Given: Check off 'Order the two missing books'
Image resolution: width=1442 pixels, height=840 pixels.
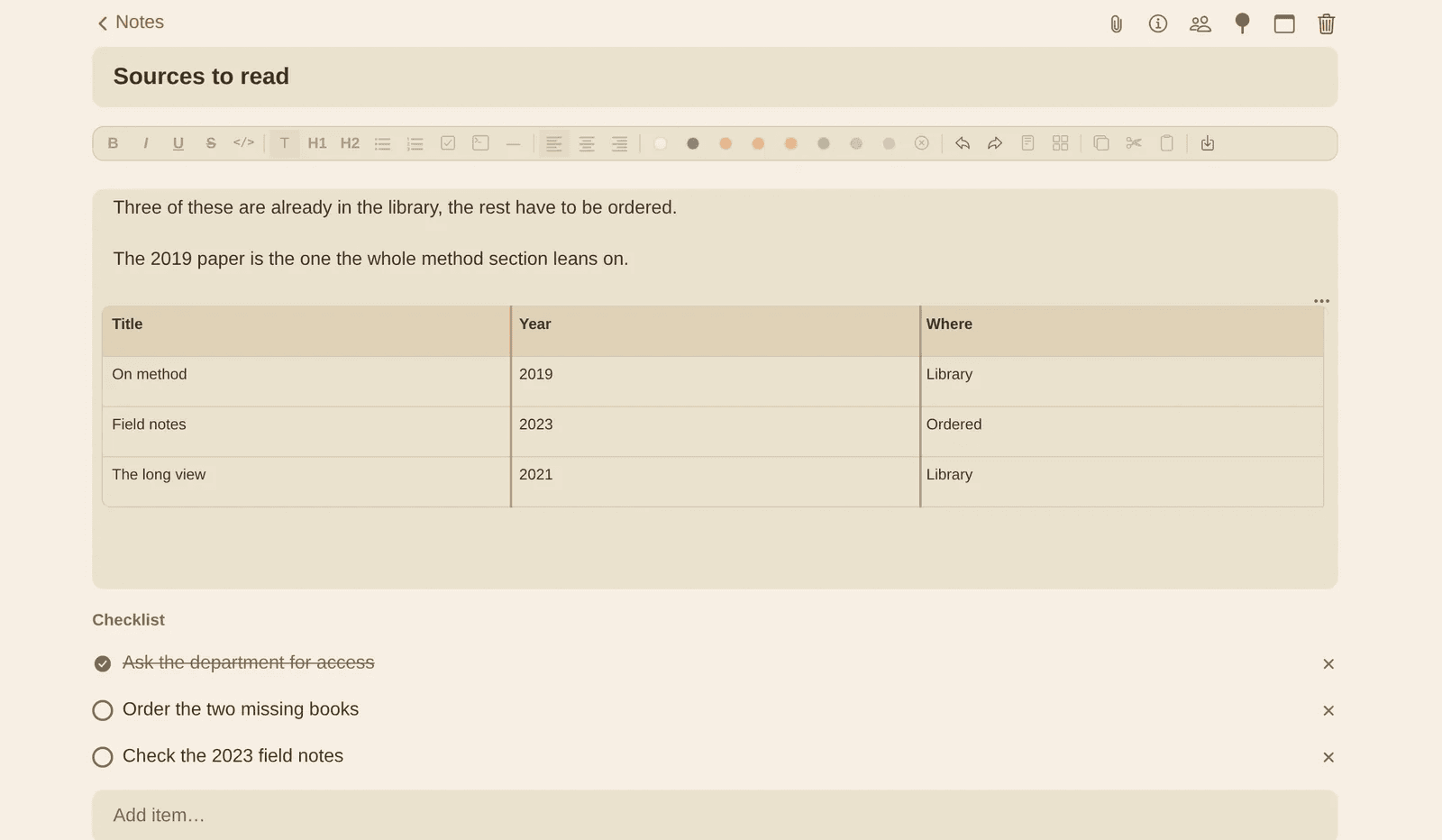Looking at the screenshot, I should (103, 710).
